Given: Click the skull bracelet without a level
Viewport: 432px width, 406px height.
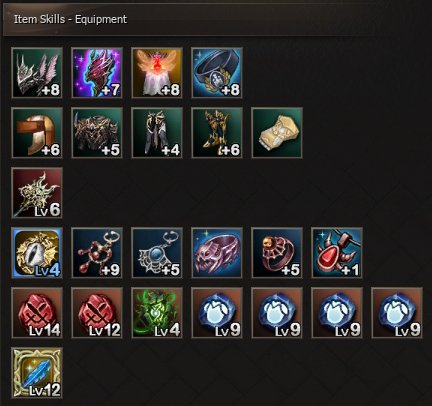Looking at the screenshot, I should (x=217, y=253).
